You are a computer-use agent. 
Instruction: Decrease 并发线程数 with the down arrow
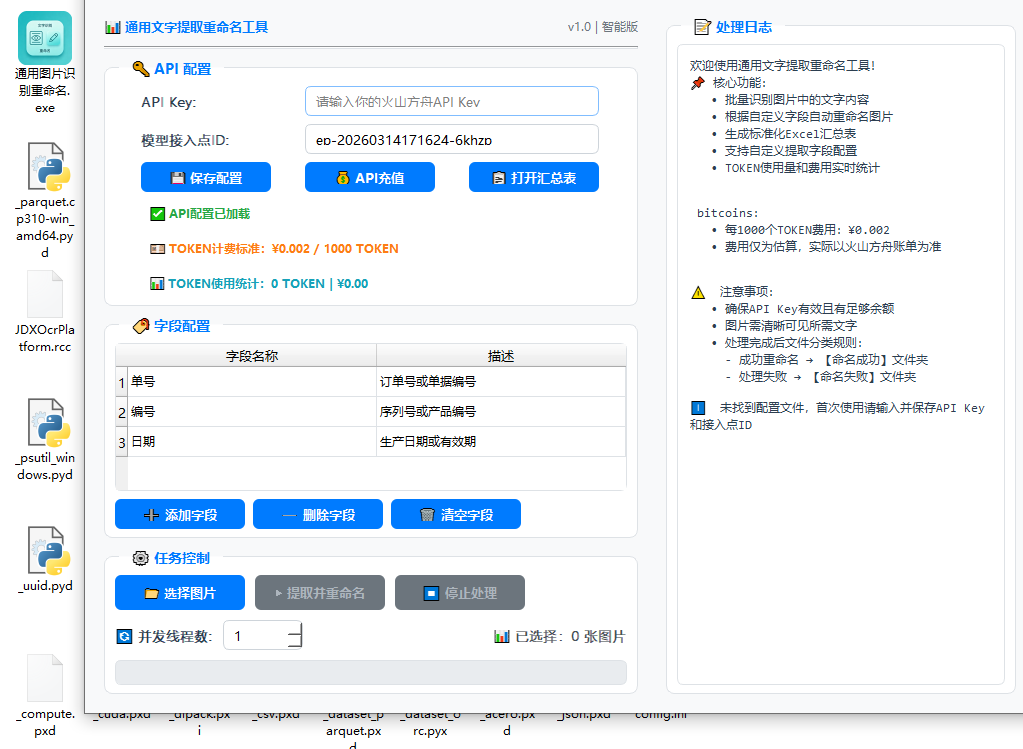pos(294,643)
